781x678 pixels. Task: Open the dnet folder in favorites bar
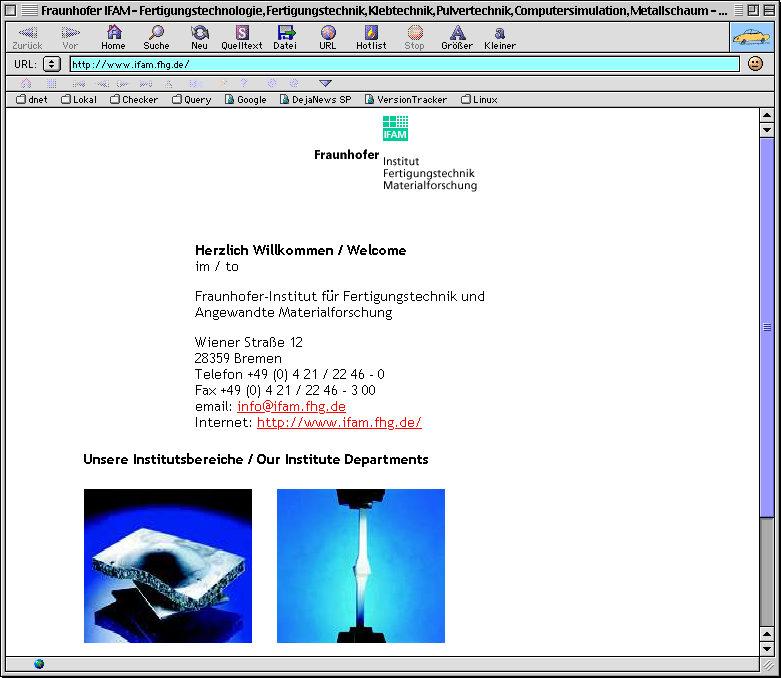pyautogui.click(x=32, y=100)
